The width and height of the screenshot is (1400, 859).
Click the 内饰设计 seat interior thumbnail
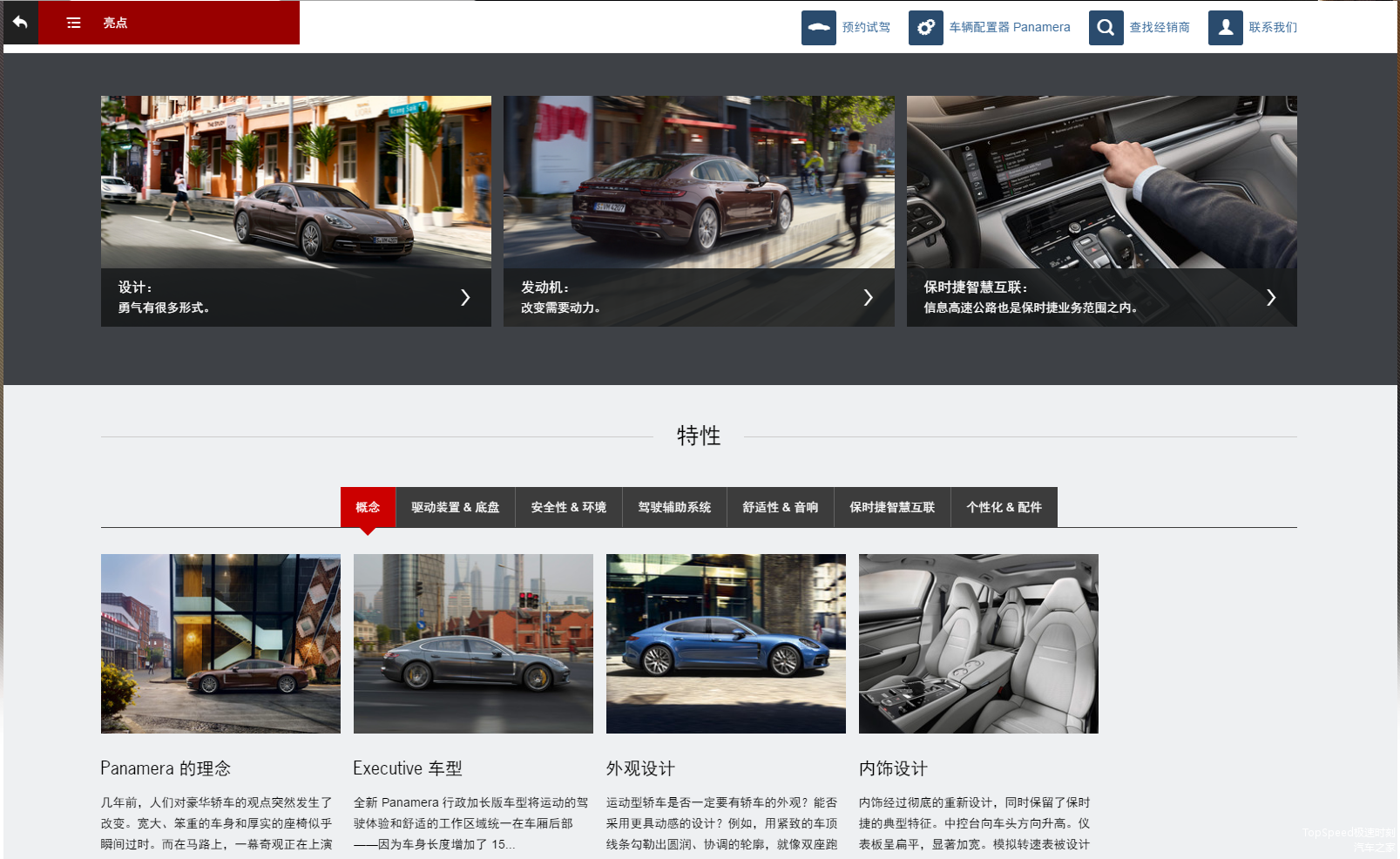tap(978, 644)
